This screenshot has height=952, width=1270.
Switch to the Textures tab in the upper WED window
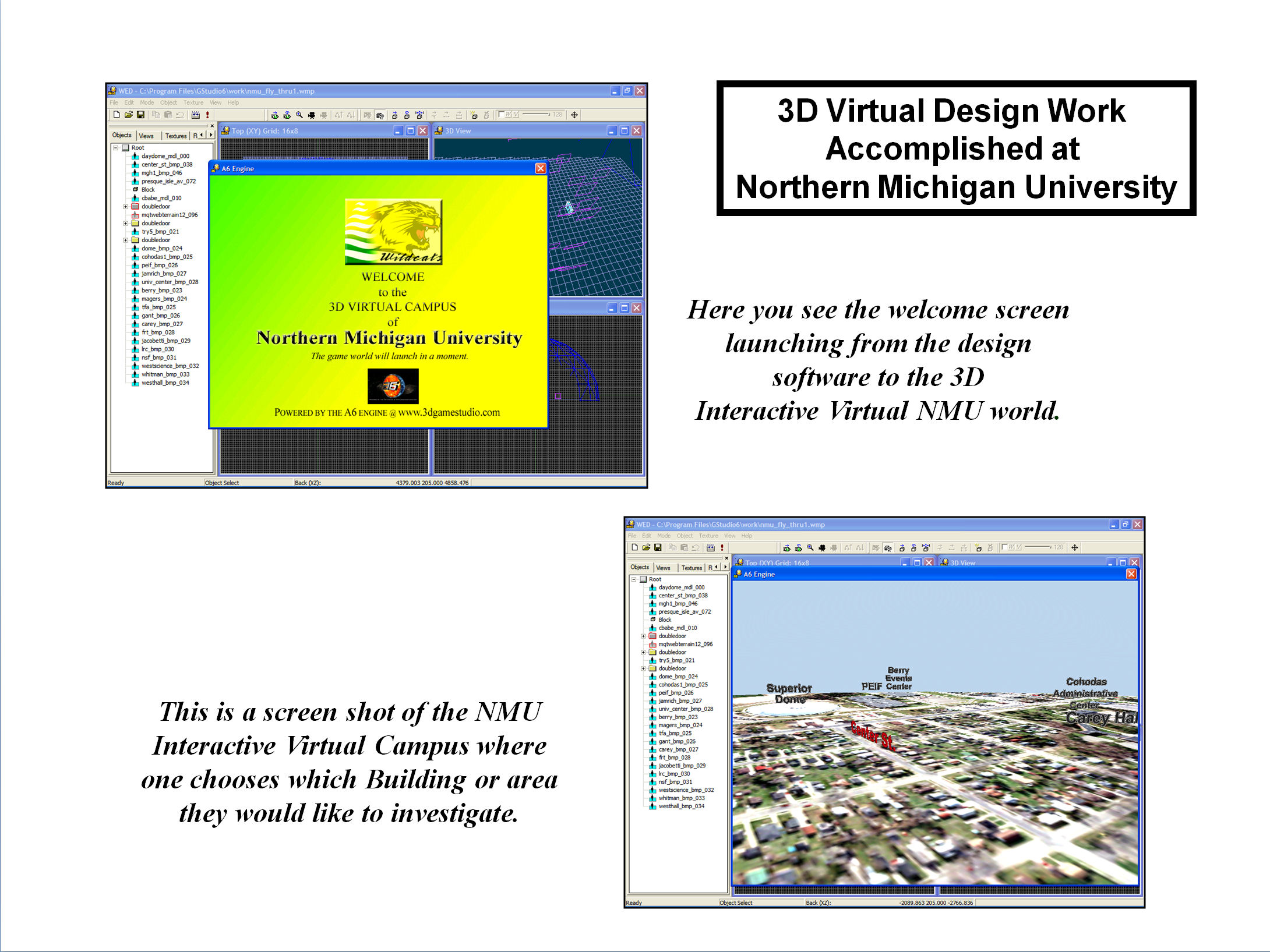(176, 136)
